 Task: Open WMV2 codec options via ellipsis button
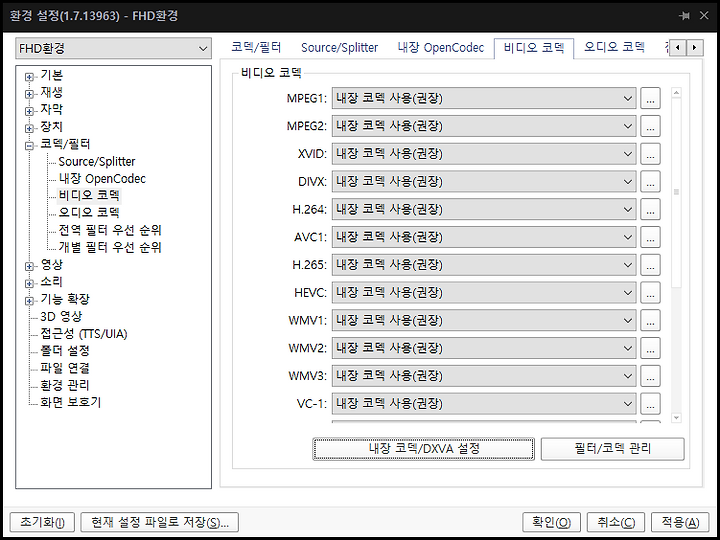650,348
